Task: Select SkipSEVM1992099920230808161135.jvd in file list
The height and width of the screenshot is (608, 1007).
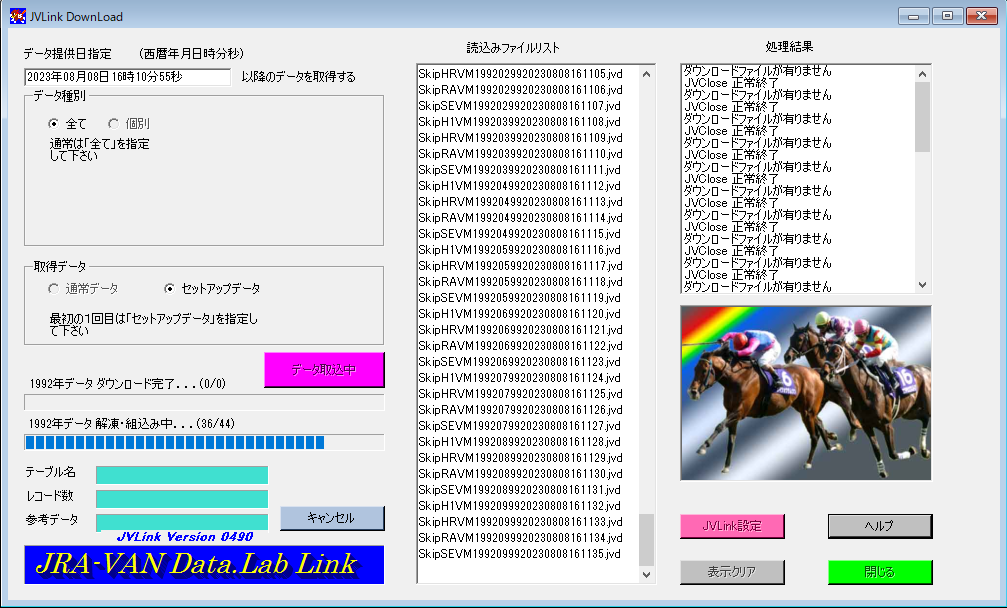Action: [x=520, y=554]
